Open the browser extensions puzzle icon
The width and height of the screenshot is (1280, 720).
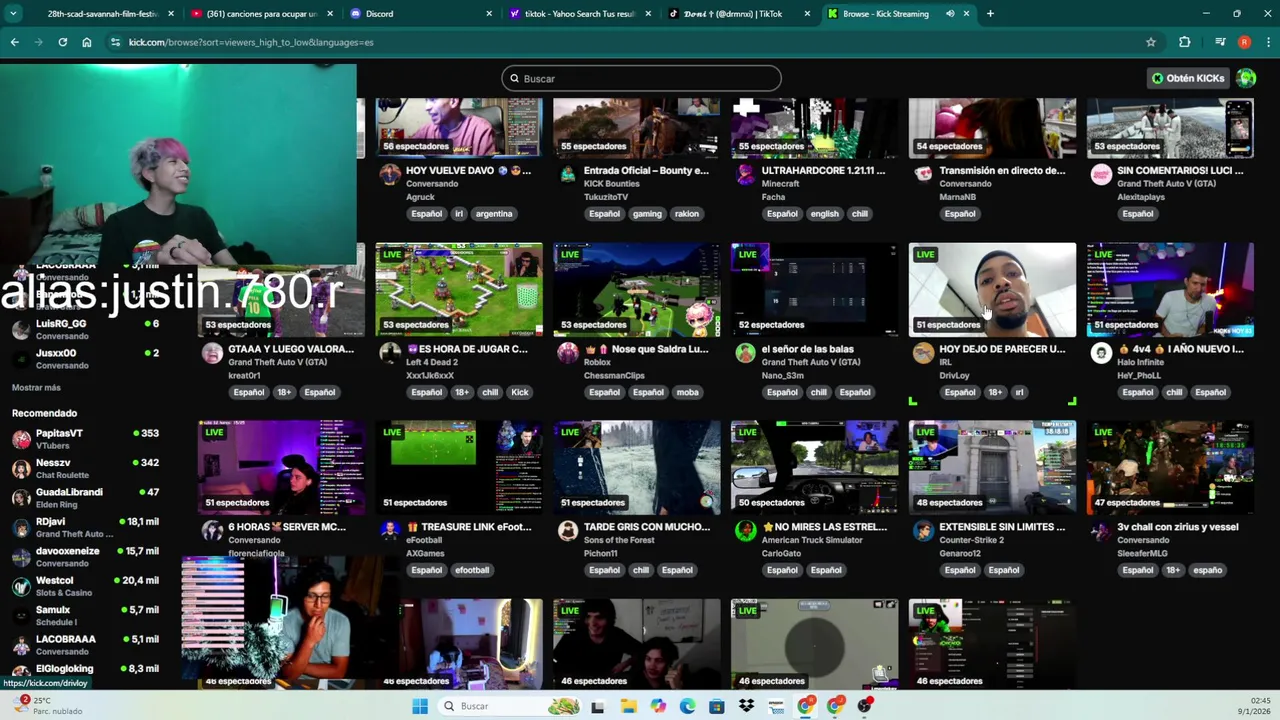click(1185, 42)
